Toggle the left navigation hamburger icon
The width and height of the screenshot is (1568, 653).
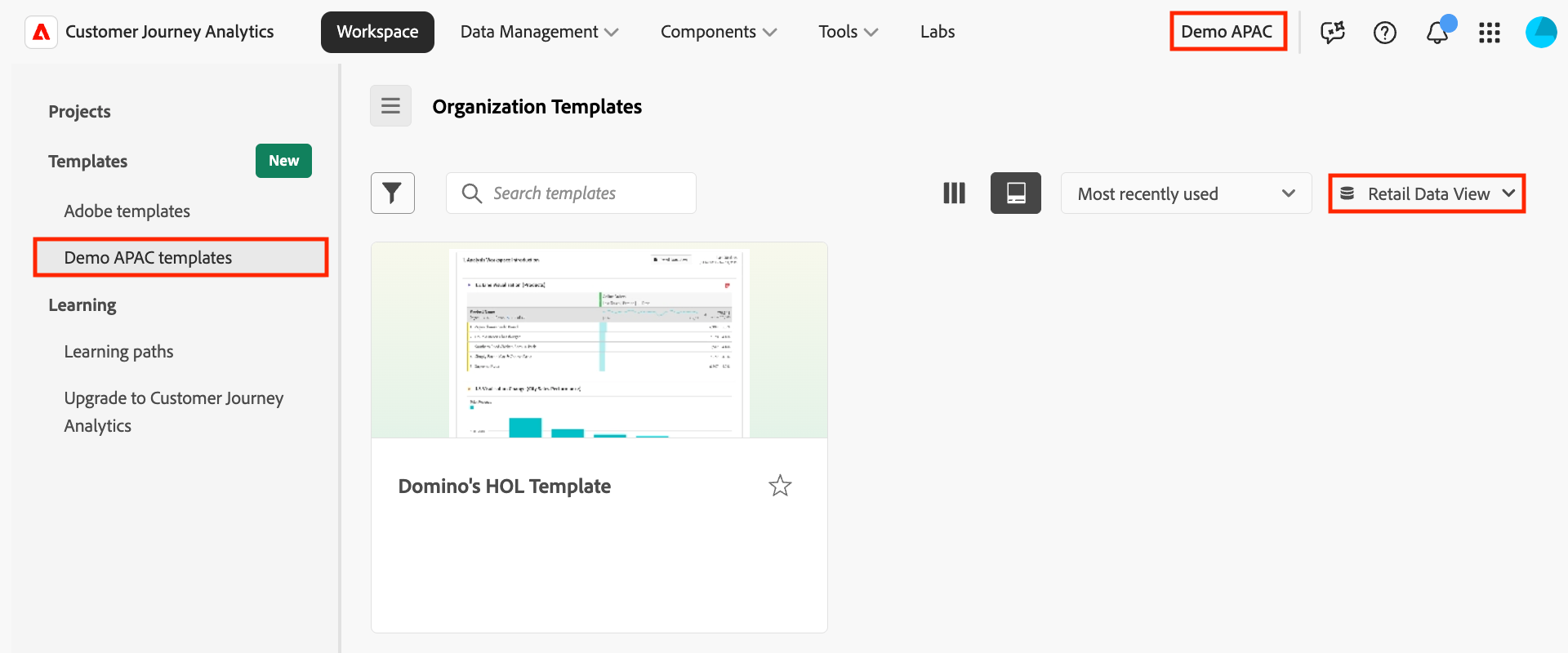[x=390, y=105]
